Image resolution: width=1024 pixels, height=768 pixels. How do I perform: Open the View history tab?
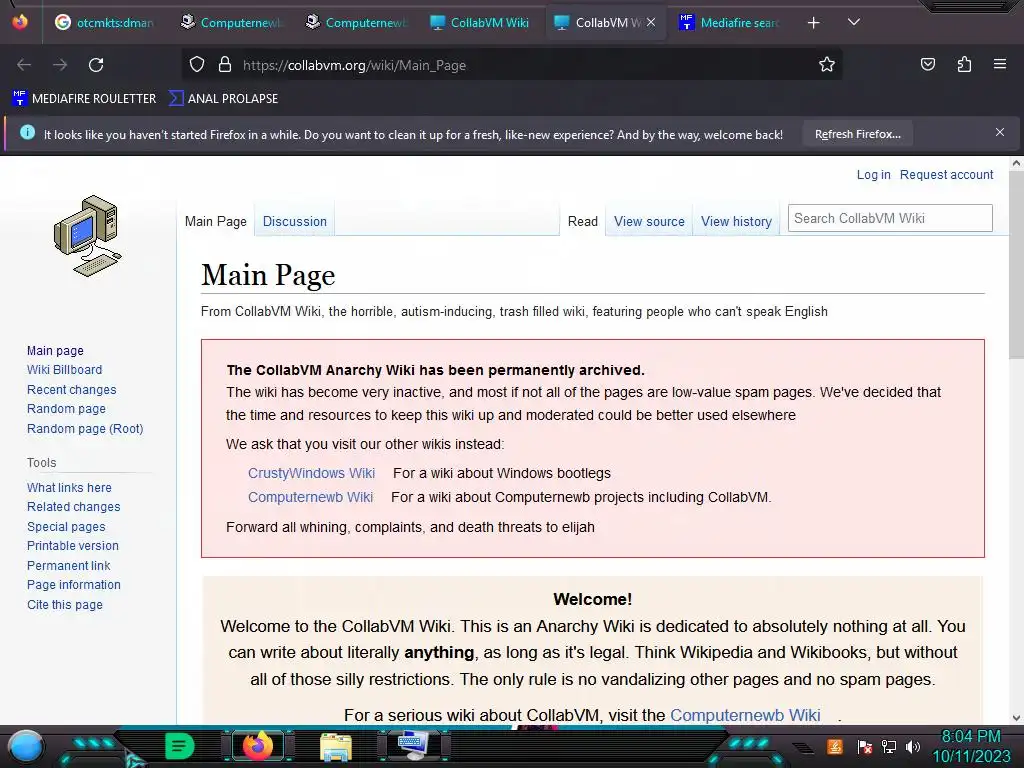(736, 221)
